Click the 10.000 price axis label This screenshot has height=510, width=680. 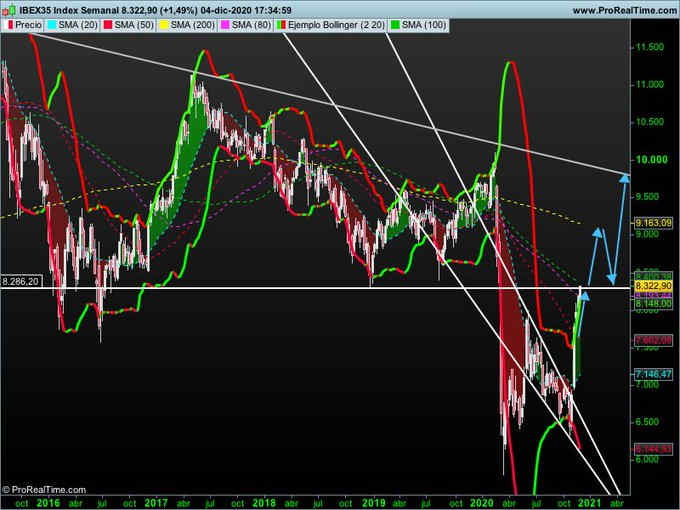pyautogui.click(x=651, y=160)
